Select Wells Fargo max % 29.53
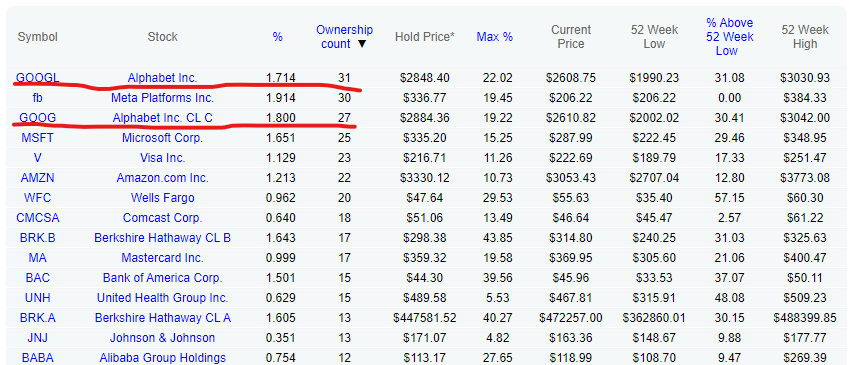This screenshot has height=365, width=853. tap(498, 198)
